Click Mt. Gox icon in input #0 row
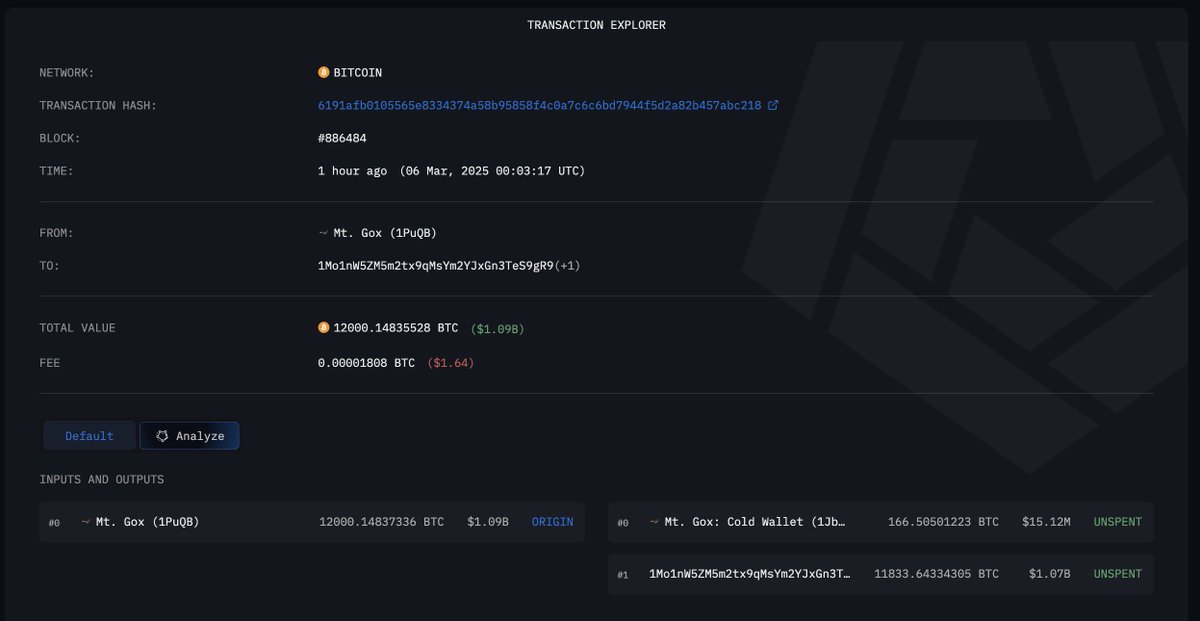 86,521
